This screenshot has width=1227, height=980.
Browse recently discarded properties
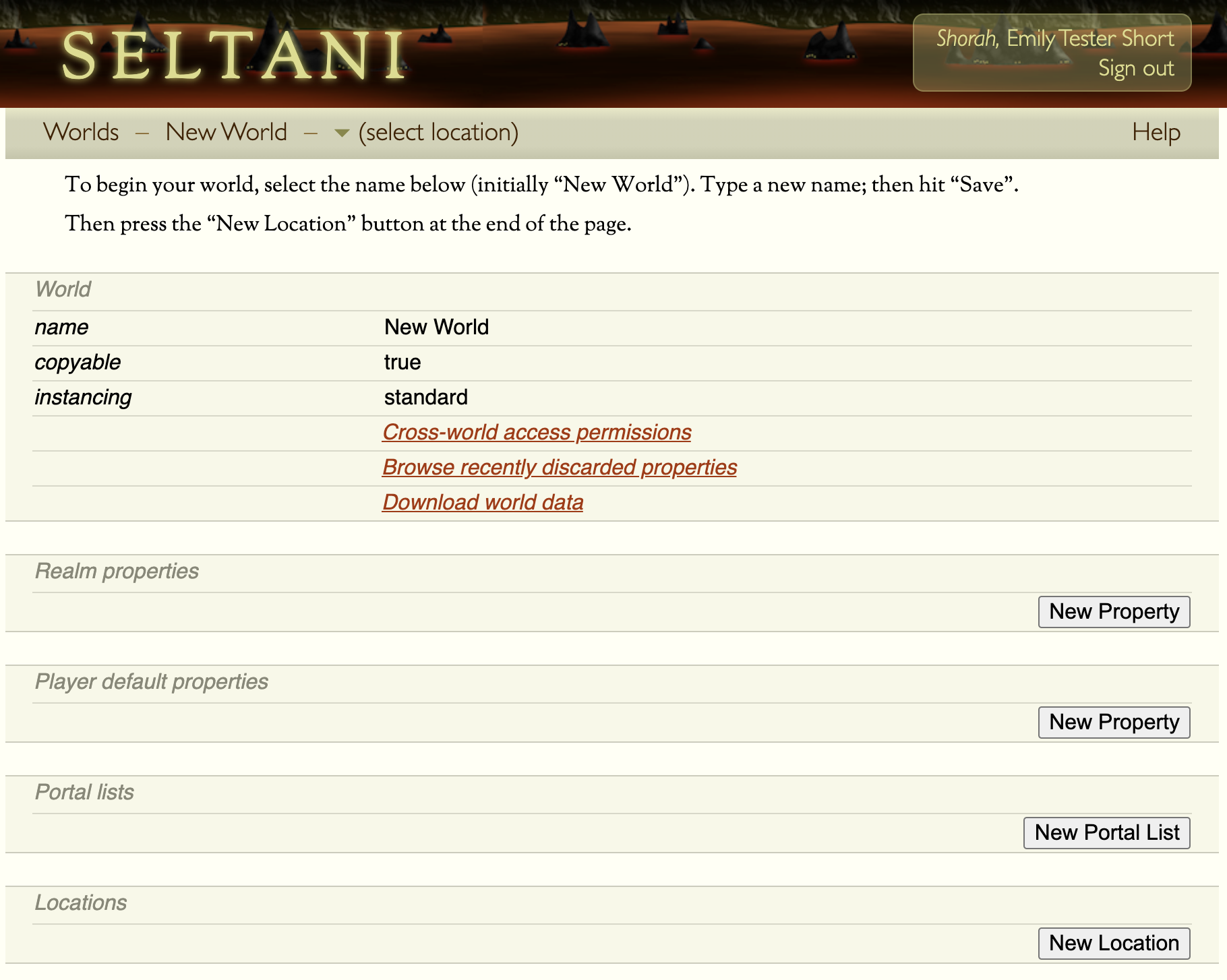559,468
